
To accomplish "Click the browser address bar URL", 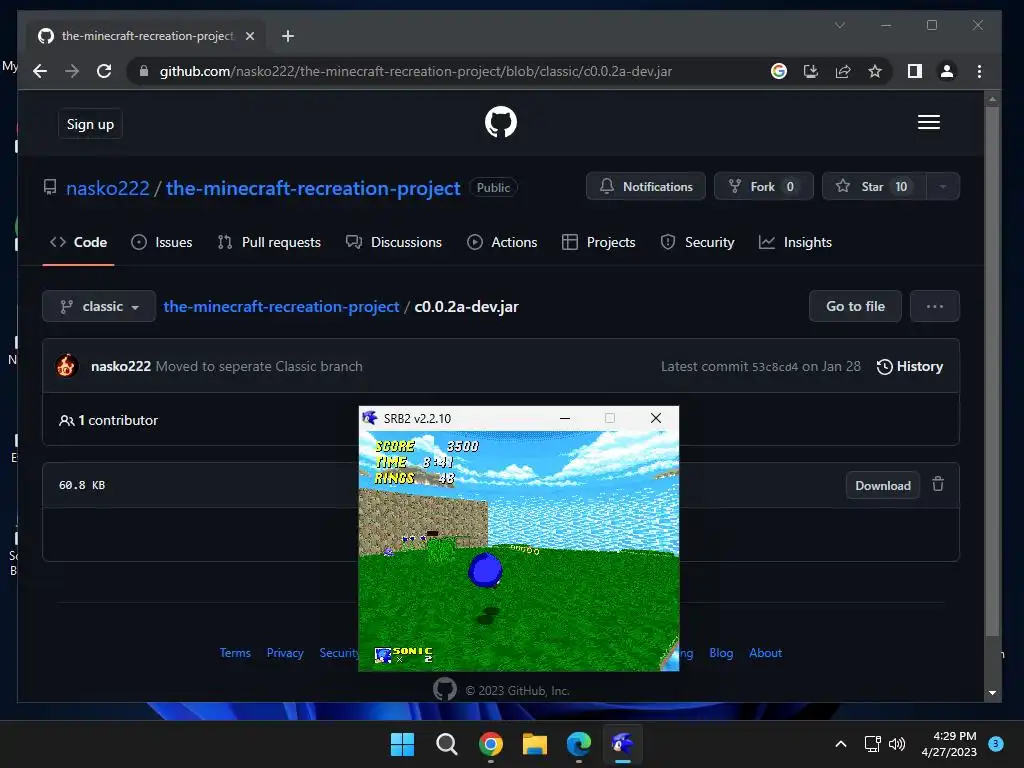I will pos(415,71).
